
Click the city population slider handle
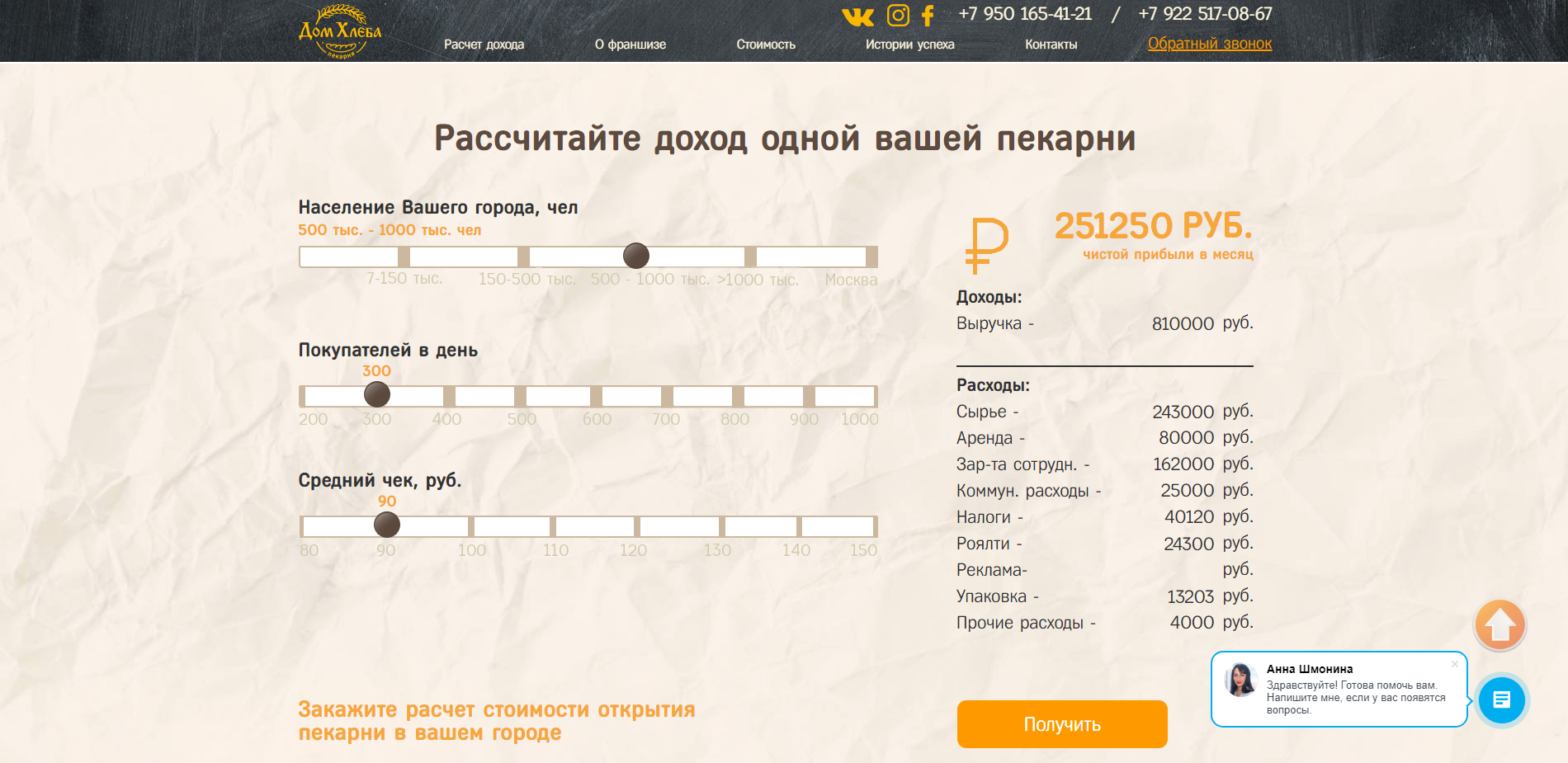[636, 256]
